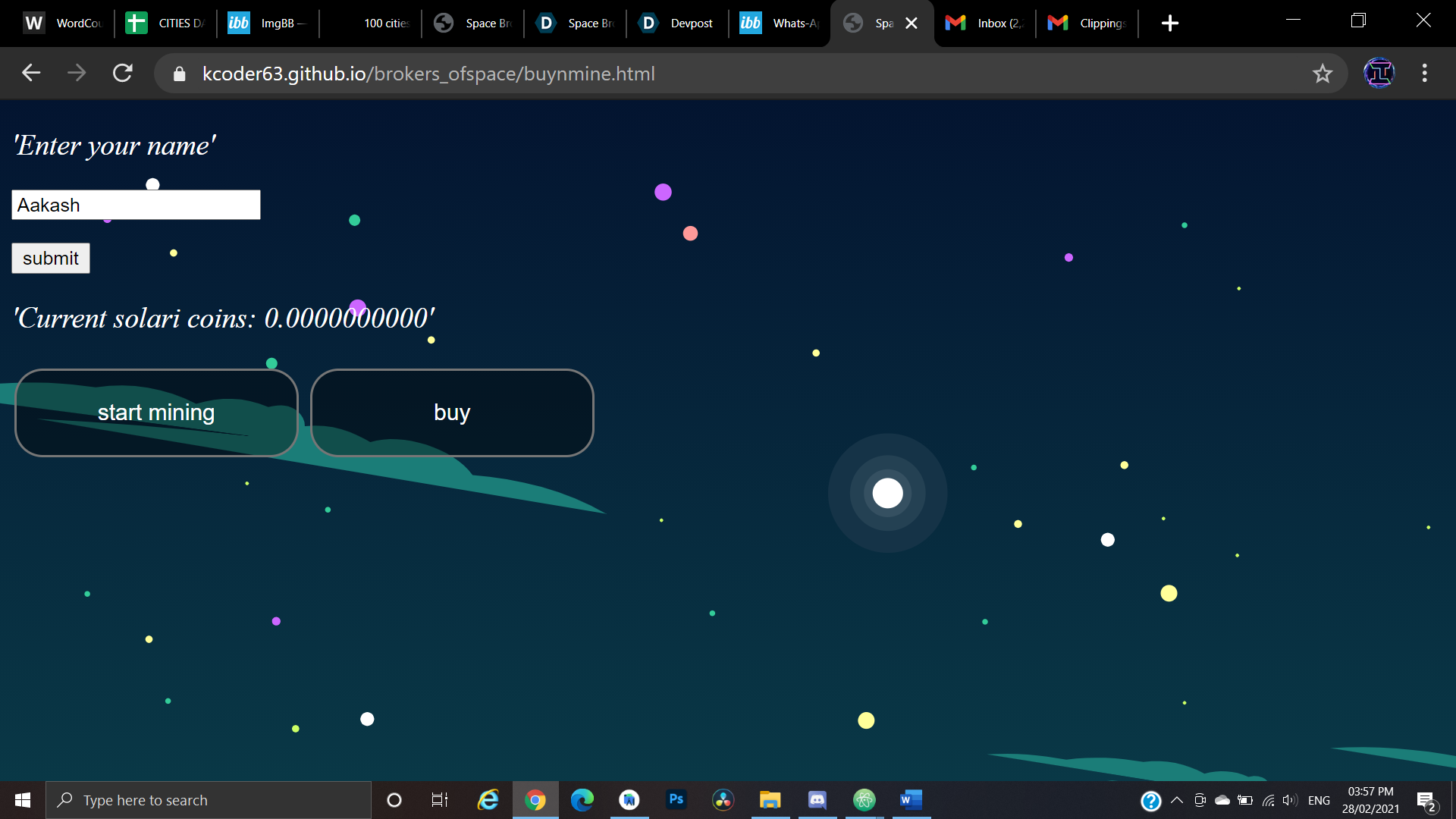Screen dimensions: 1456x819
Task: Open Discord from the taskbar
Action: pos(817,800)
